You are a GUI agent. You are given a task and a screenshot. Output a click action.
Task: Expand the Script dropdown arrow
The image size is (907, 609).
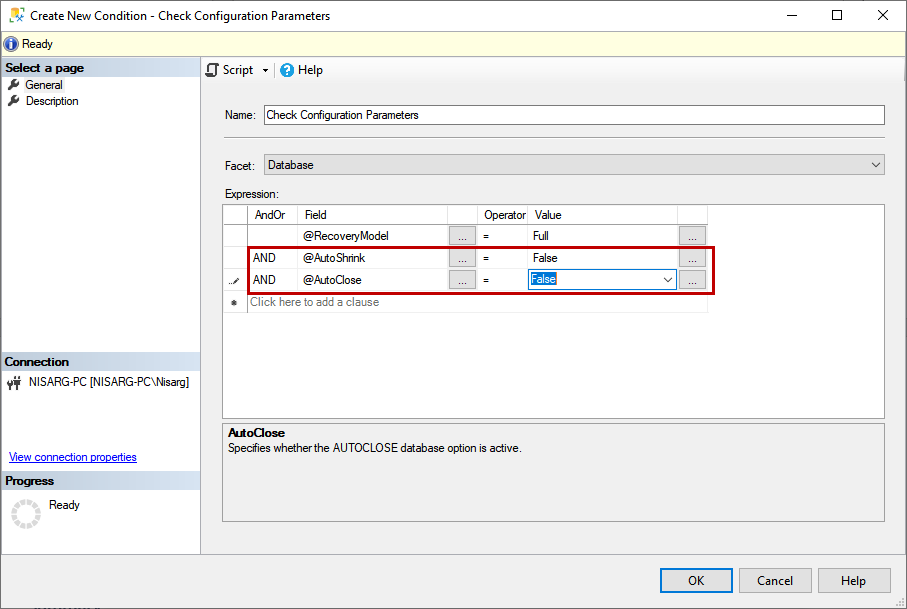pos(265,70)
